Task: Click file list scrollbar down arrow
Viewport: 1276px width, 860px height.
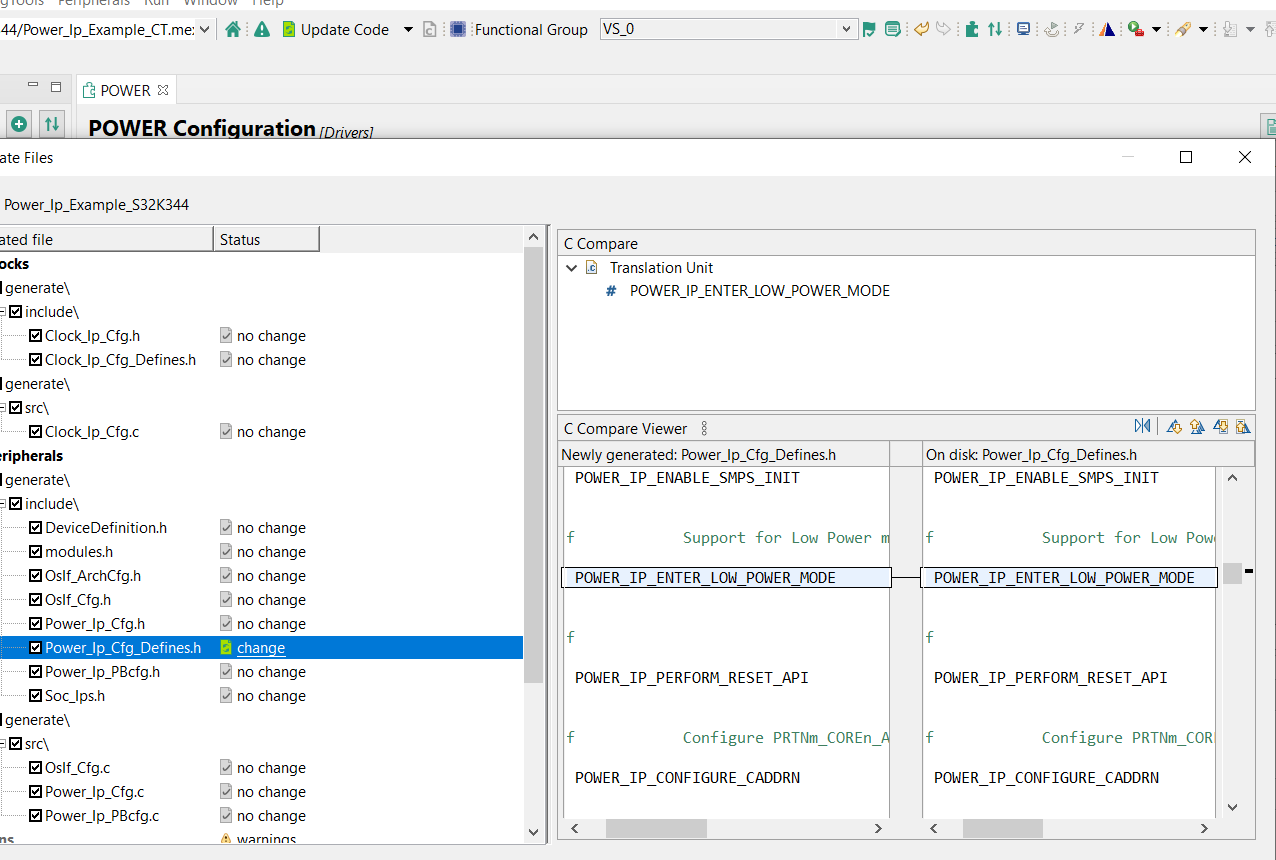Action: 534,830
